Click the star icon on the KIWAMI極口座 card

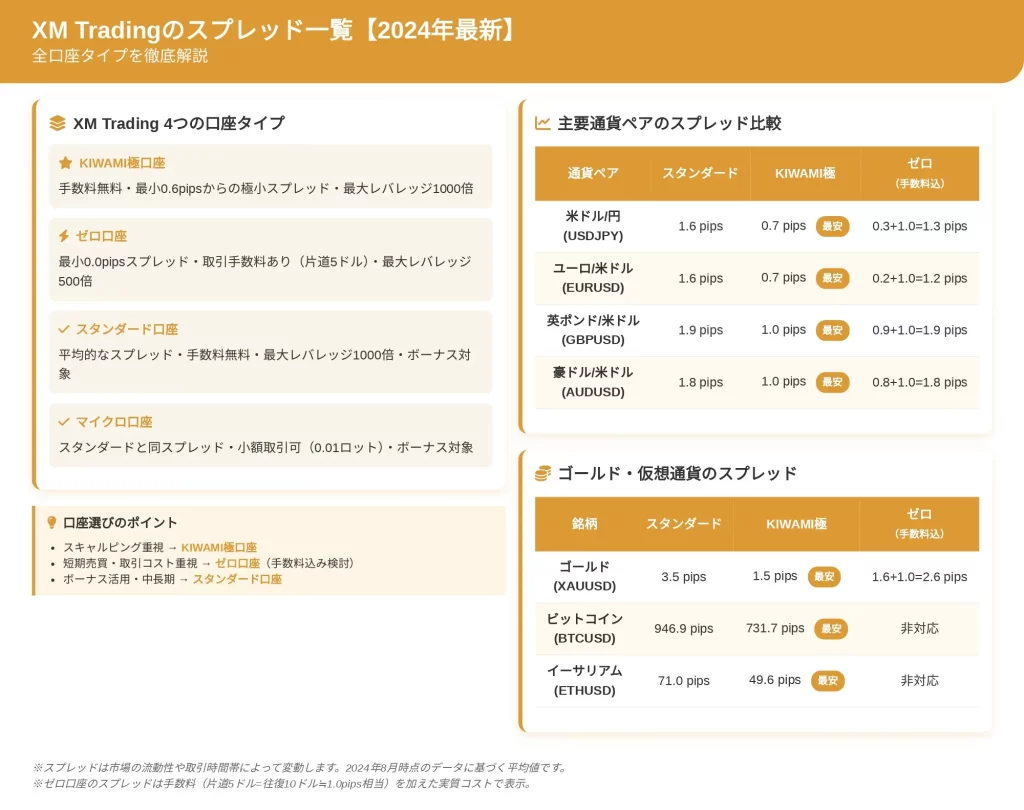[65, 163]
